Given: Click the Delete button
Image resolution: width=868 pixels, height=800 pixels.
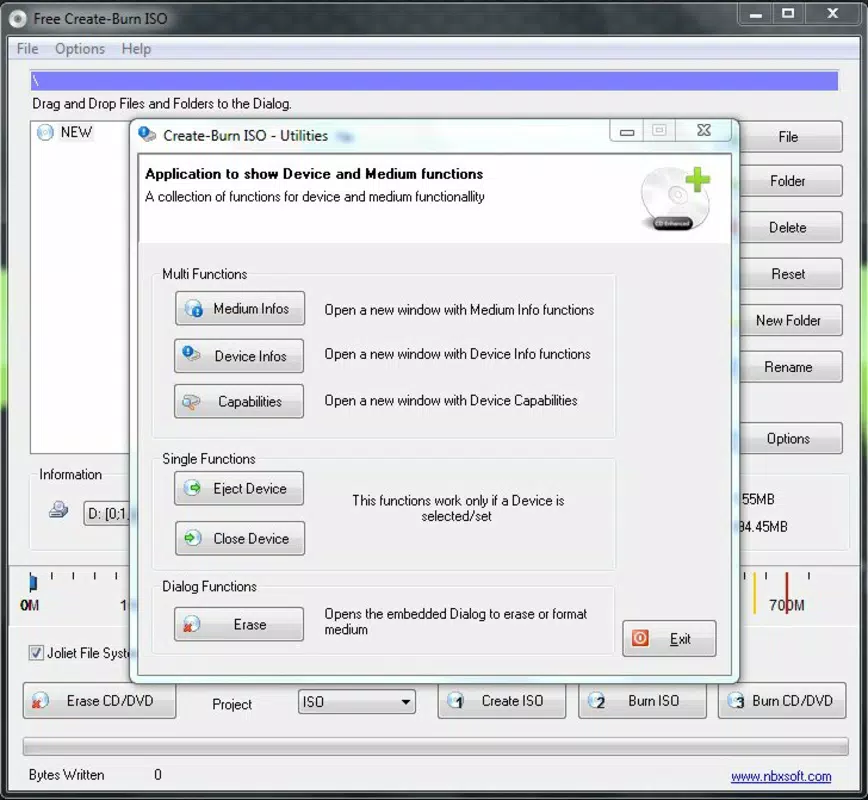Looking at the screenshot, I should tap(790, 228).
